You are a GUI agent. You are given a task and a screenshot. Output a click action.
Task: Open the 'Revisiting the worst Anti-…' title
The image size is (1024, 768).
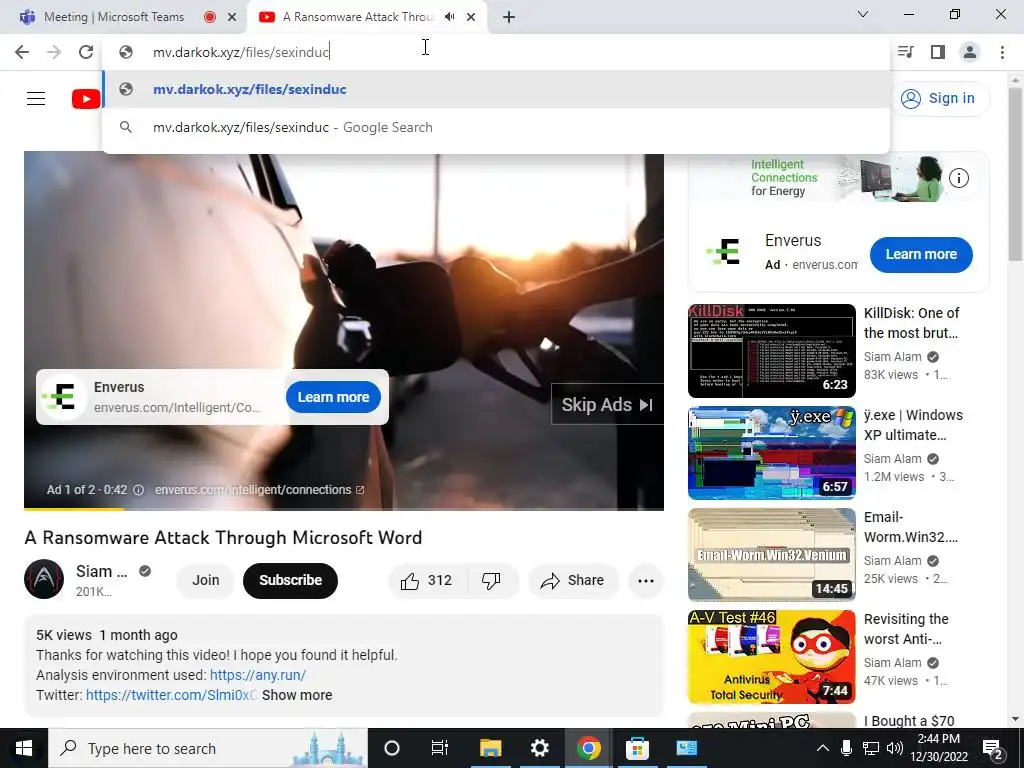pos(906,629)
